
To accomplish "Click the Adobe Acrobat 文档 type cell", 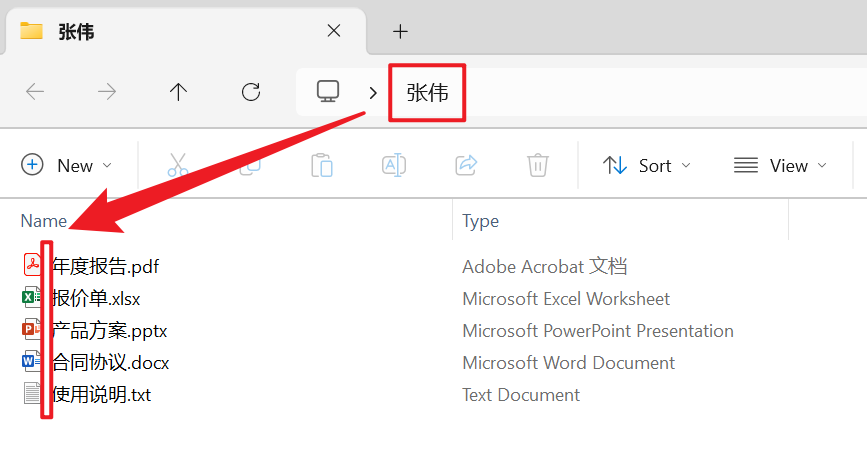I will tap(545, 267).
